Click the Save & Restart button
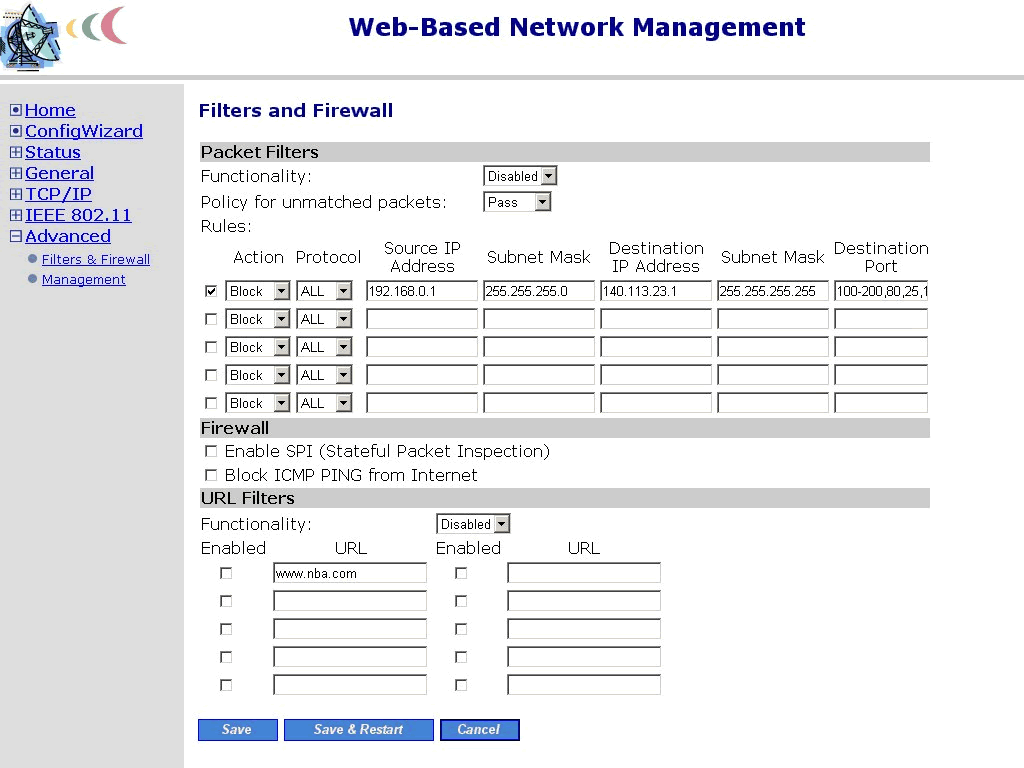This screenshot has width=1024, height=768. (358, 729)
